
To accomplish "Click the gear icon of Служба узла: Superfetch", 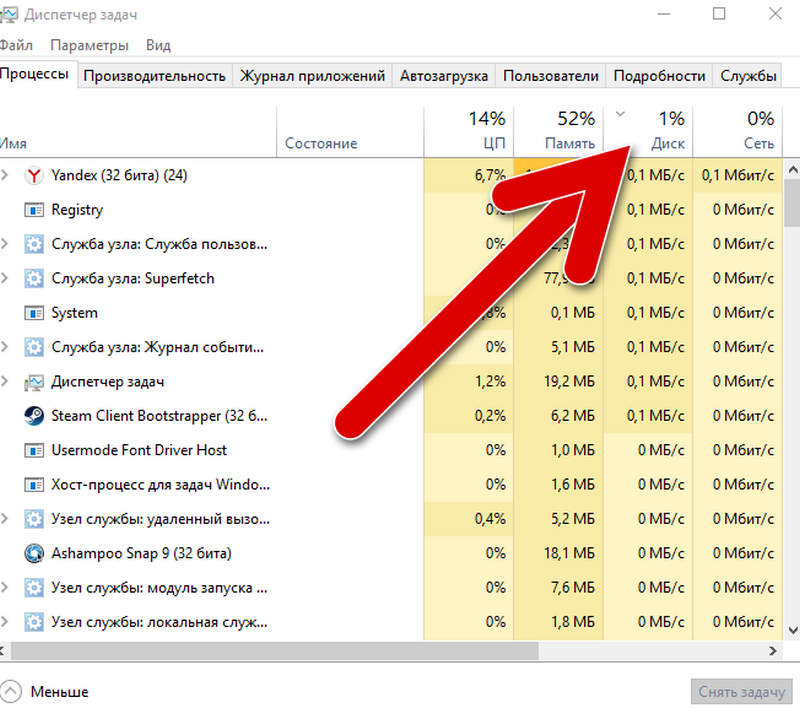I will (34, 279).
